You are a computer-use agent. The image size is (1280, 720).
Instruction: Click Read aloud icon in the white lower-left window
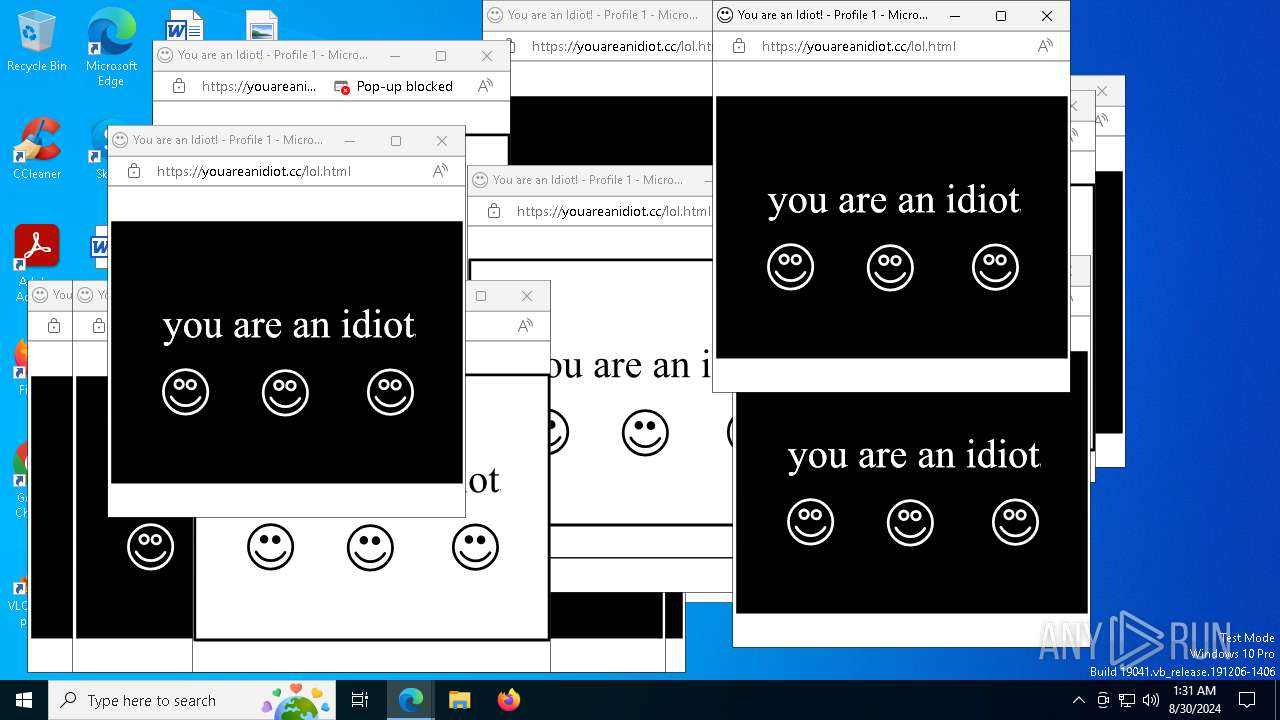point(525,326)
